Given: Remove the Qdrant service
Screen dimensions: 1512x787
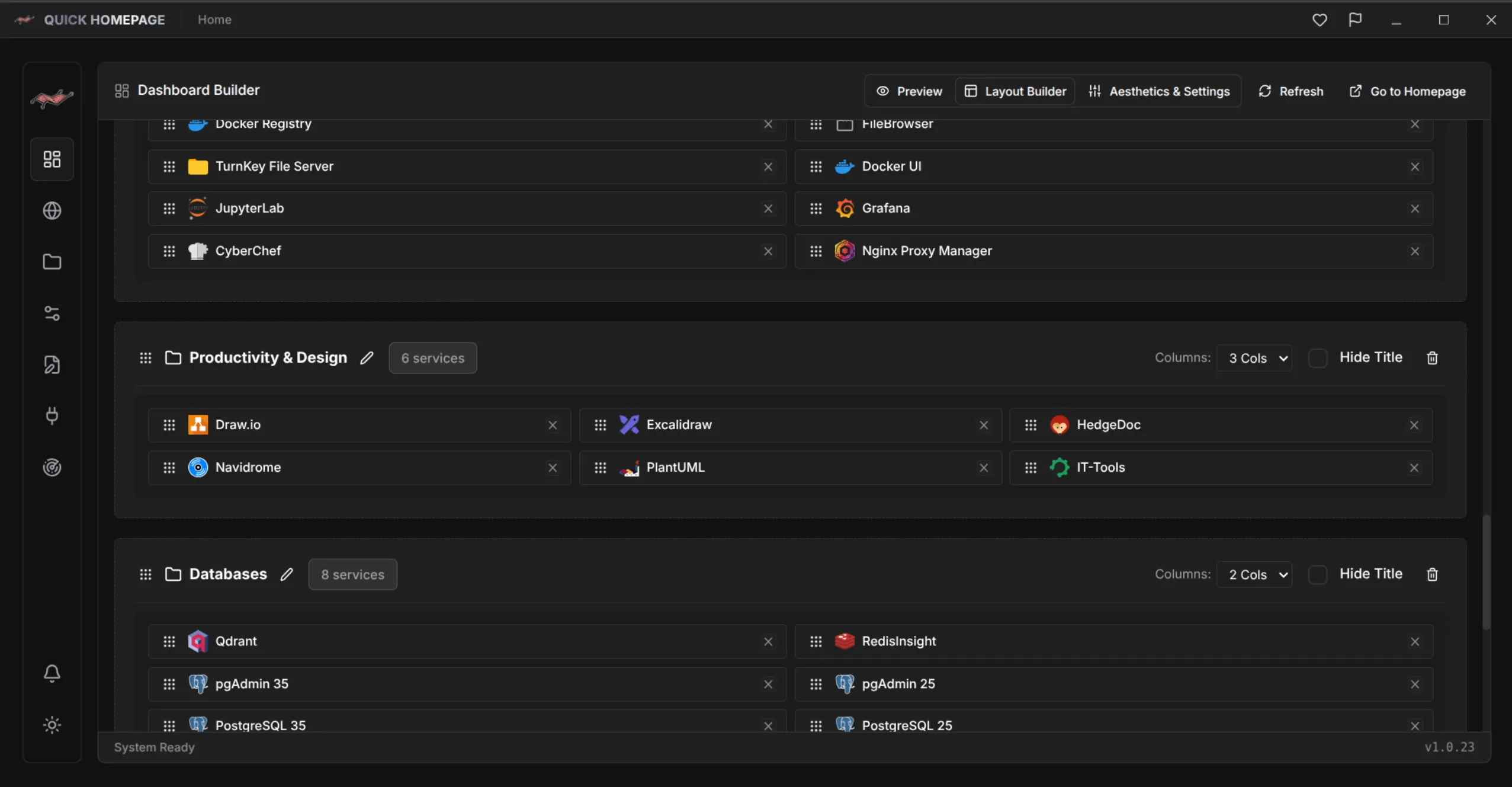Looking at the screenshot, I should pos(768,641).
